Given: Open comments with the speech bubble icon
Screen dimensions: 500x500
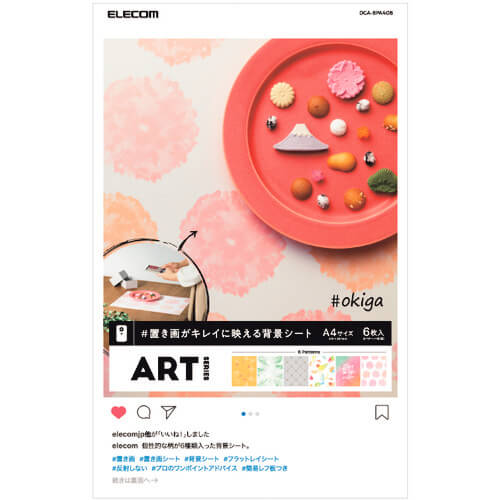Looking at the screenshot, I should 144,412.
